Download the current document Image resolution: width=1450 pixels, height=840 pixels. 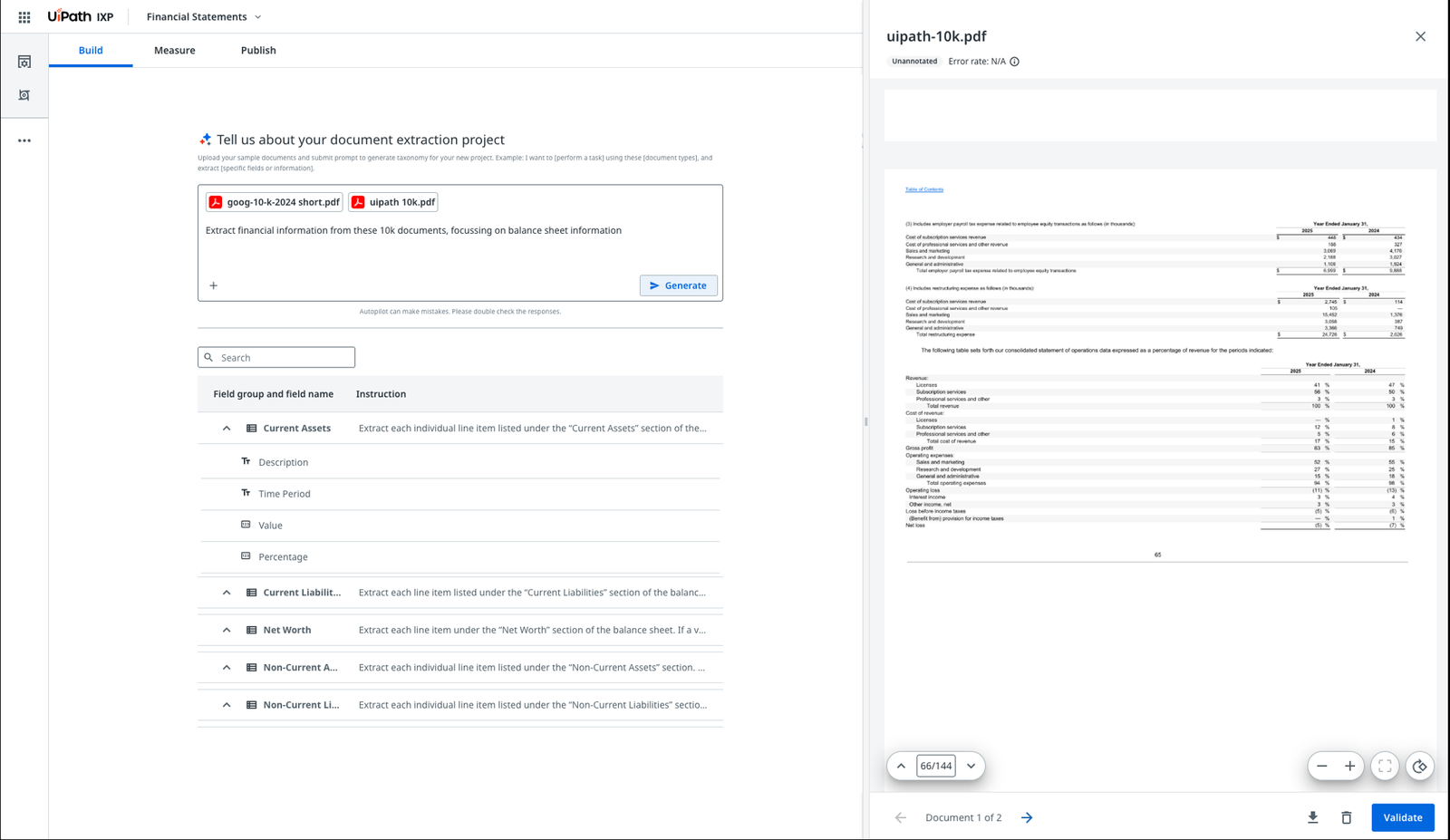click(1312, 817)
